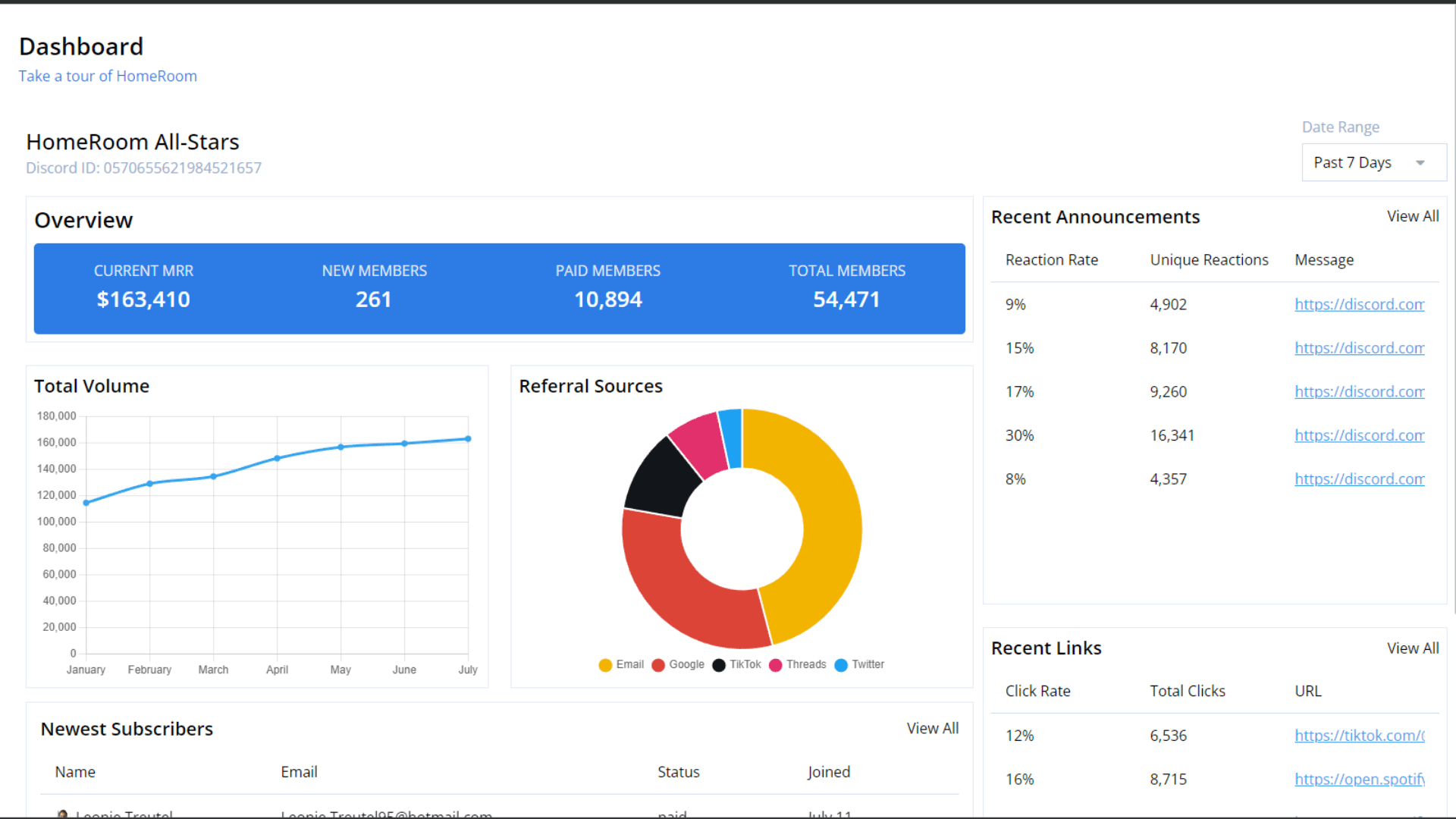This screenshot has height=819, width=1456.
Task: Click the Twitter legend dot
Action: 841,665
